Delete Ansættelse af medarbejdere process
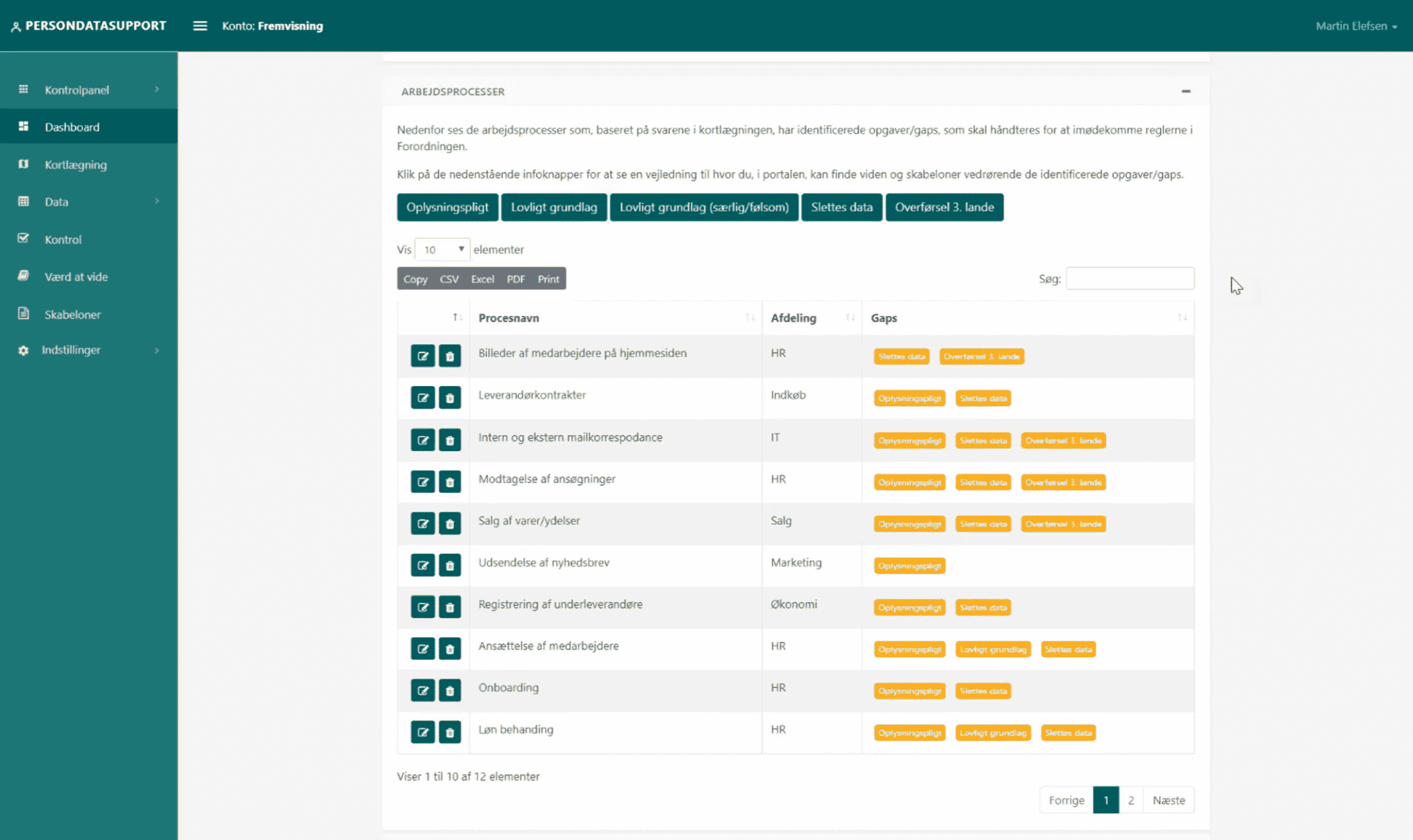 (450, 649)
